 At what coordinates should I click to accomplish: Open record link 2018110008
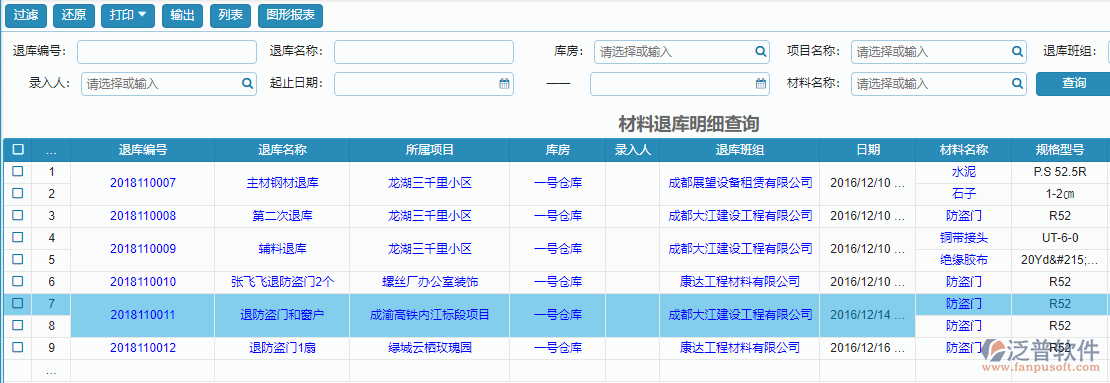(x=143, y=215)
